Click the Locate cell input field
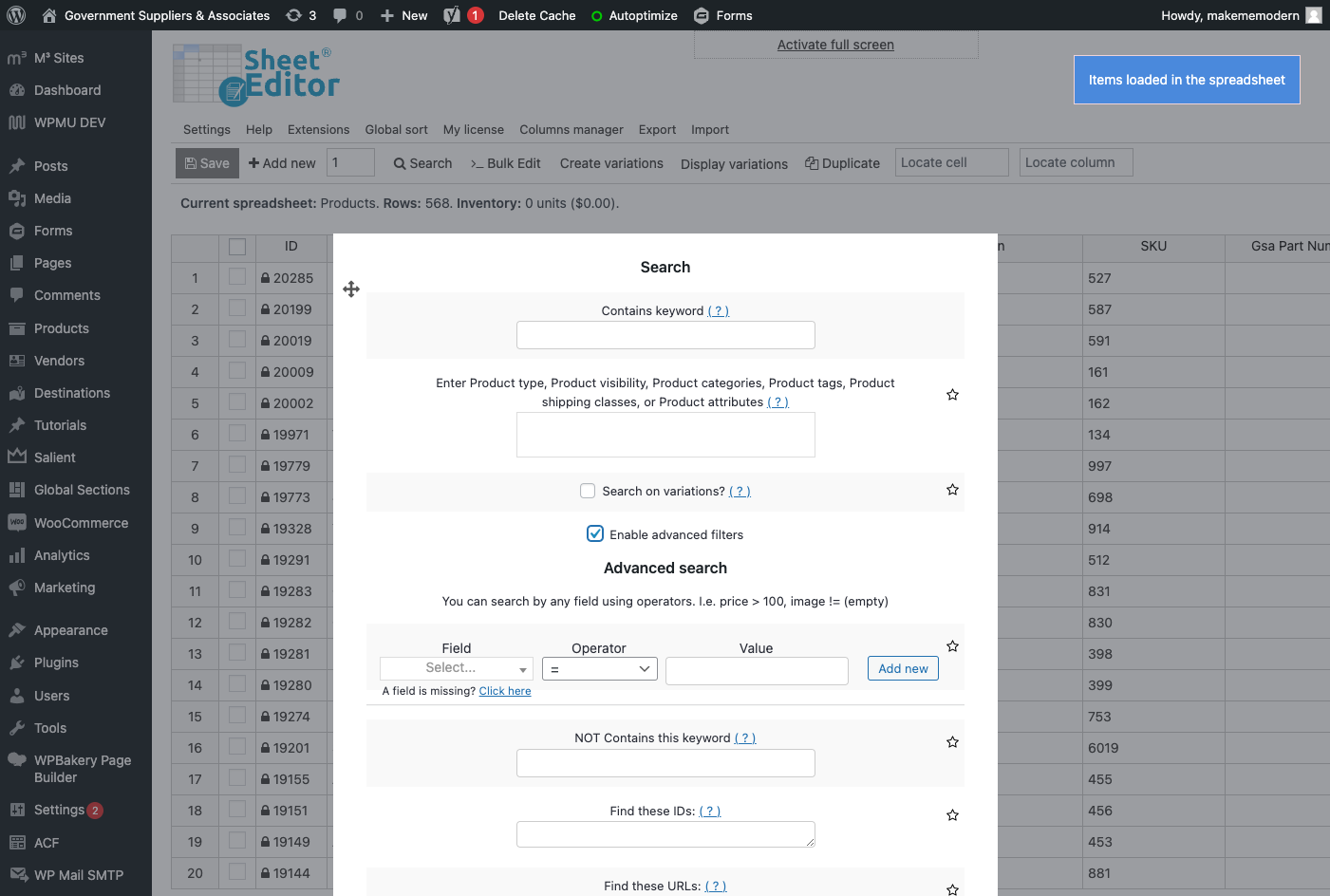Screen dimensions: 1330x896 (x=951, y=162)
